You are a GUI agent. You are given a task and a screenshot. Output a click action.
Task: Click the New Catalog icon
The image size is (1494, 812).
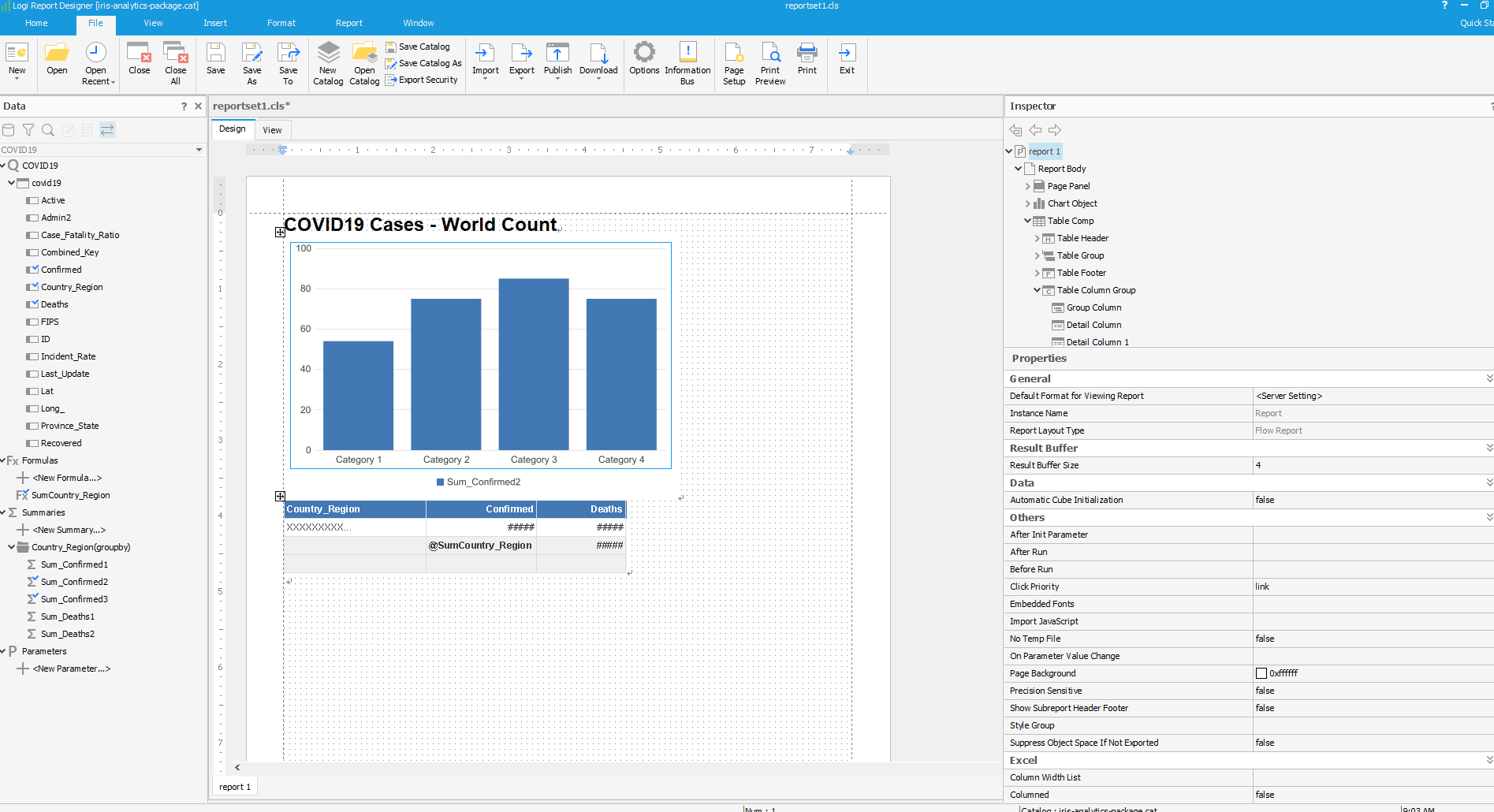pyautogui.click(x=328, y=54)
